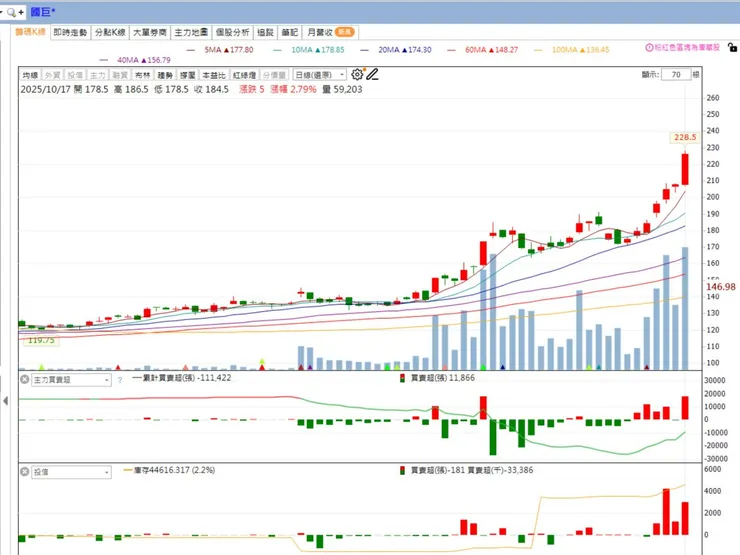This screenshot has width=740, height=555.
Task: Click 買賣超(張) 11,866 legend
Action: (437, 378)
